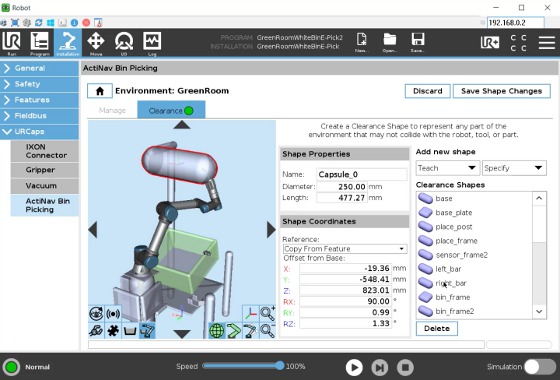The width and height of the screenshot is (560, 380).
Task: Toggle the Simulation switch
Action: (x=540, y=367)
